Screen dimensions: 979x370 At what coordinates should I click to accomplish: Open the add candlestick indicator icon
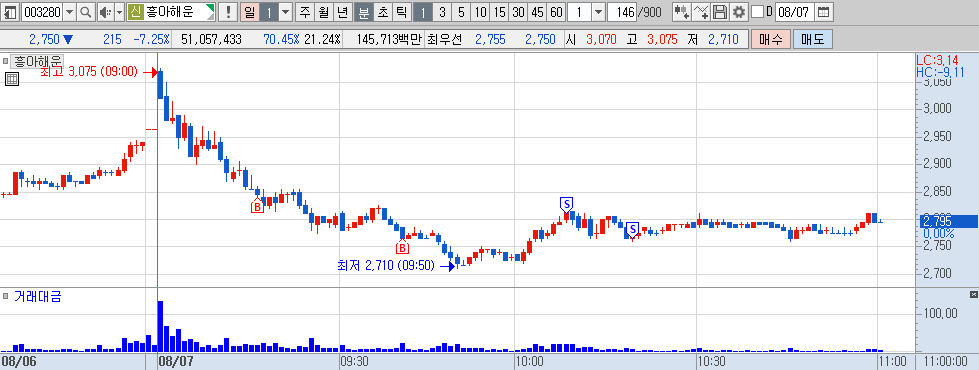(x=682, y=12)
